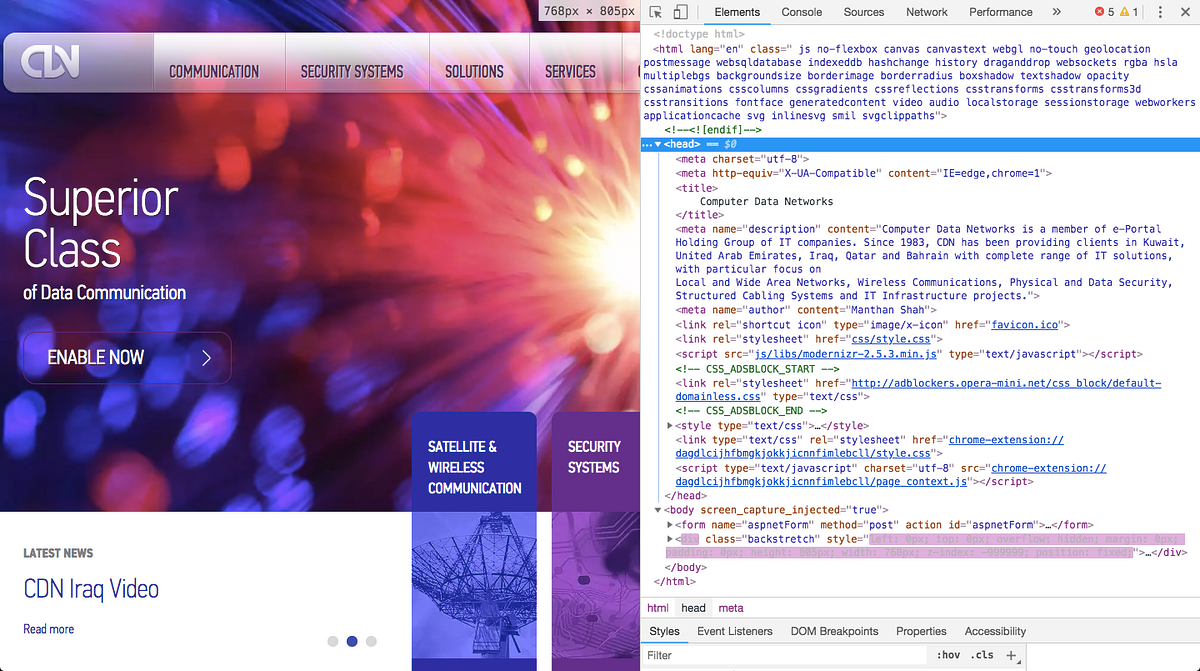This screenshot has height=671, width=1200.
Task: Open the Network panel
Action: pos(926,12)
